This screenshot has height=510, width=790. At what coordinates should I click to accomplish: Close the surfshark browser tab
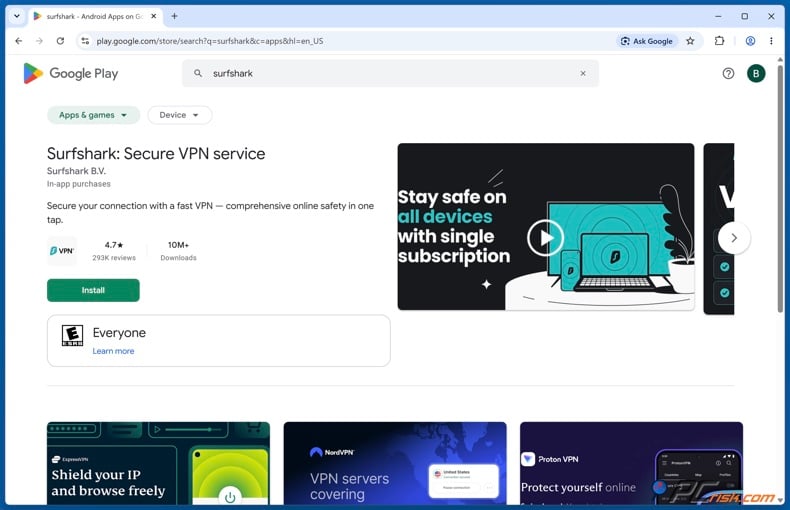point(154,16)
